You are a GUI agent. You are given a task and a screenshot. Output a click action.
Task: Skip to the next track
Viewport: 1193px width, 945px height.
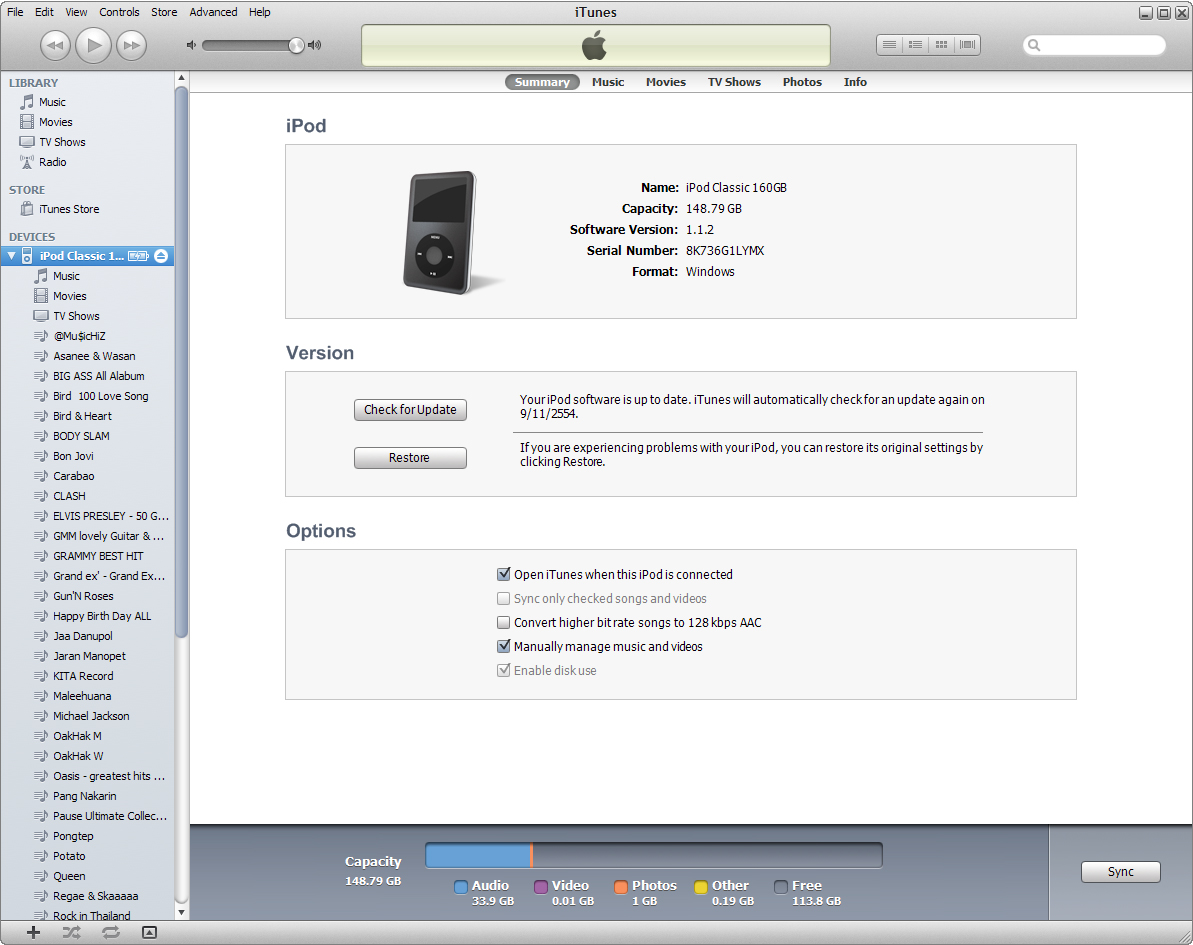[131, 45]
